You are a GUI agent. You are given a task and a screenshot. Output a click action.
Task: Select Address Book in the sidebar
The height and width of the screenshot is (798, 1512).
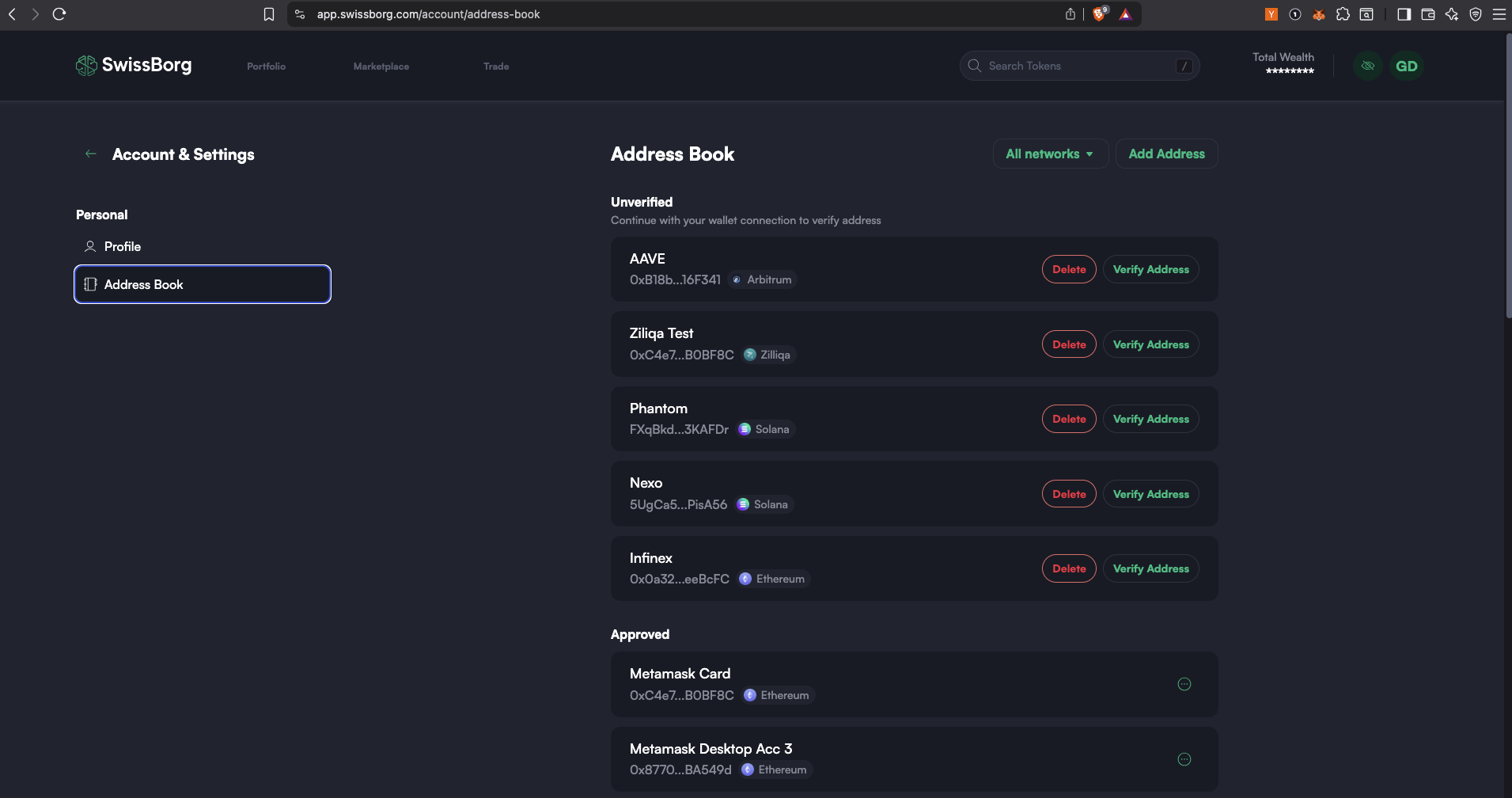point(203,284)
